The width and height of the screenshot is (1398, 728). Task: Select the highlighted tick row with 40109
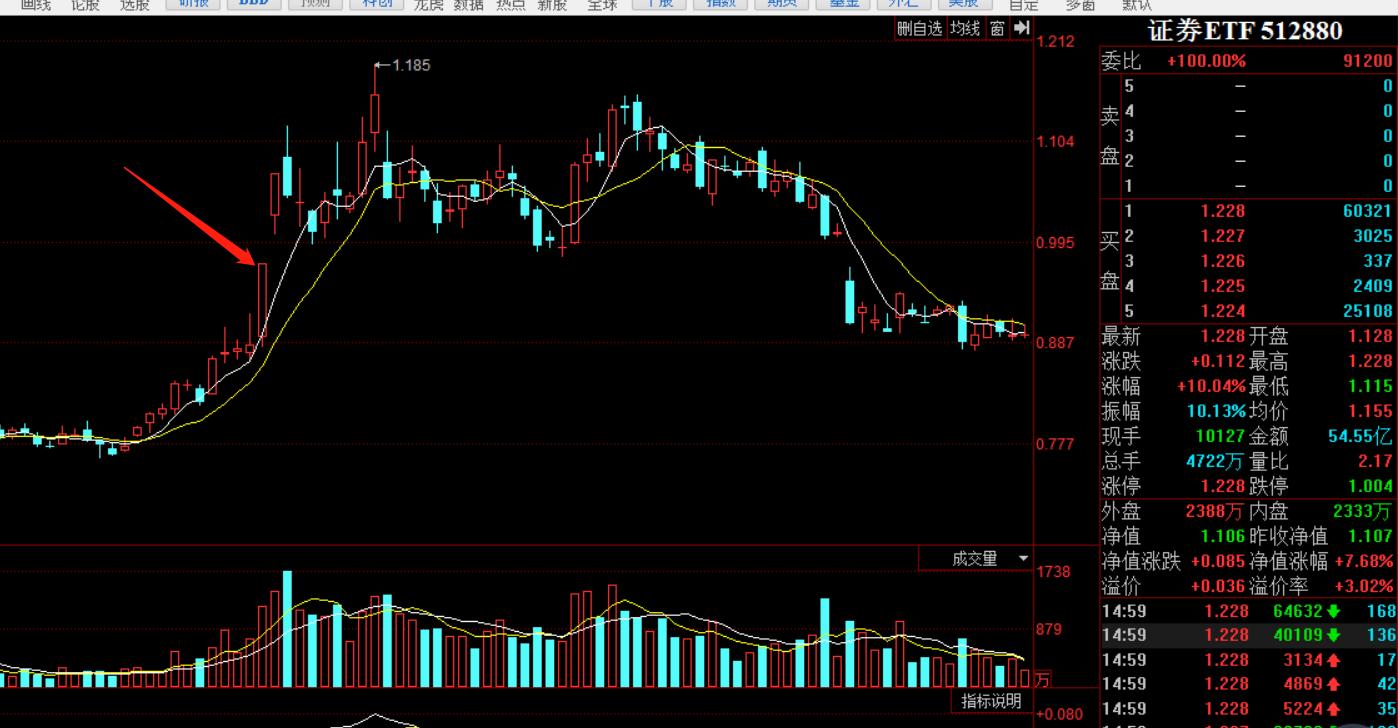tap(1249, 634)
